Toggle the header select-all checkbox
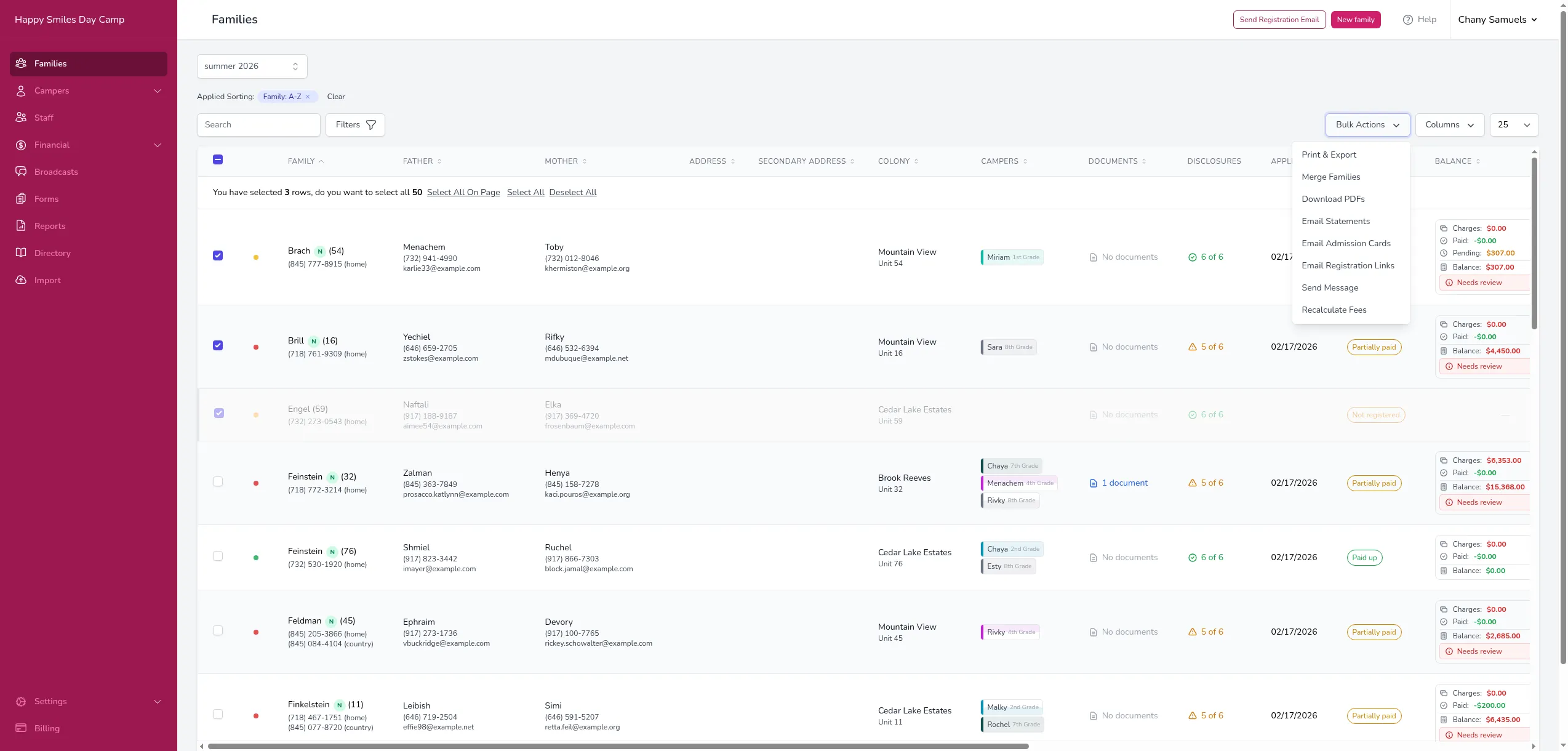Viewport: 1568px width, 751px height. tap(218, 159)
